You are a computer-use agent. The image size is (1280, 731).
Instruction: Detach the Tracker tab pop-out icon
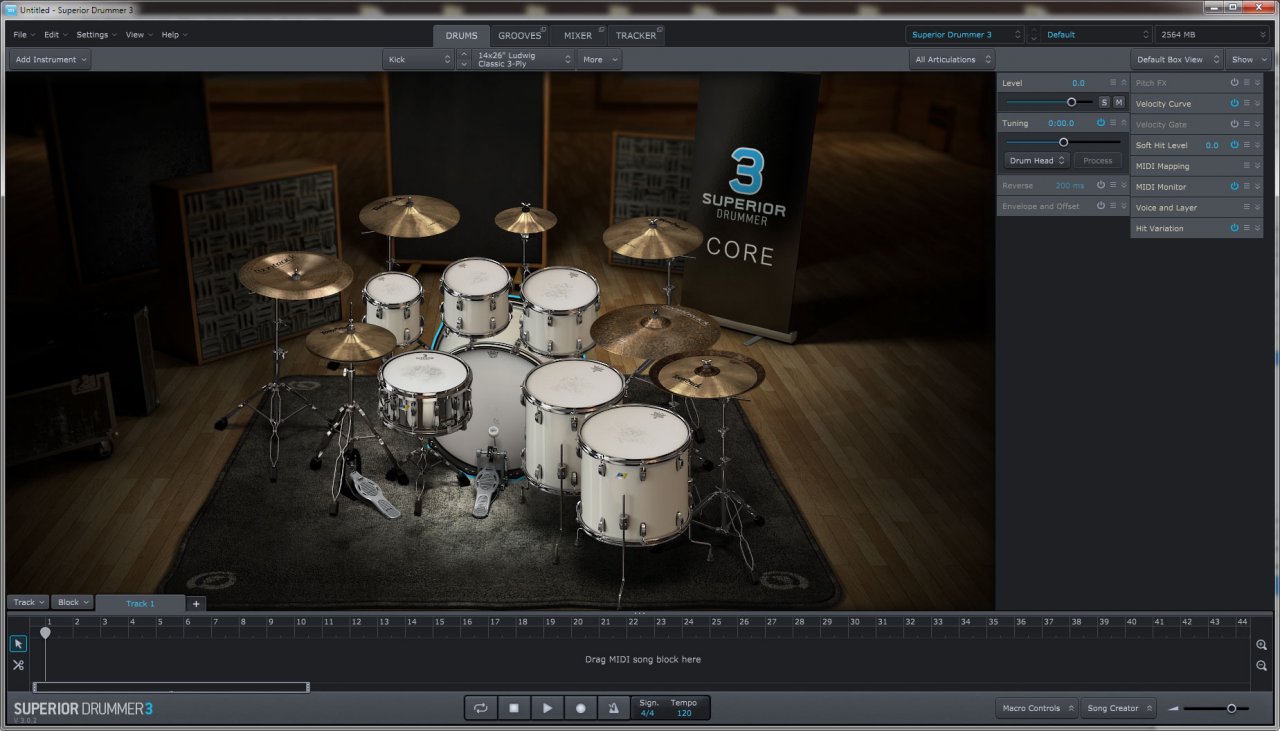coord(660,29)
